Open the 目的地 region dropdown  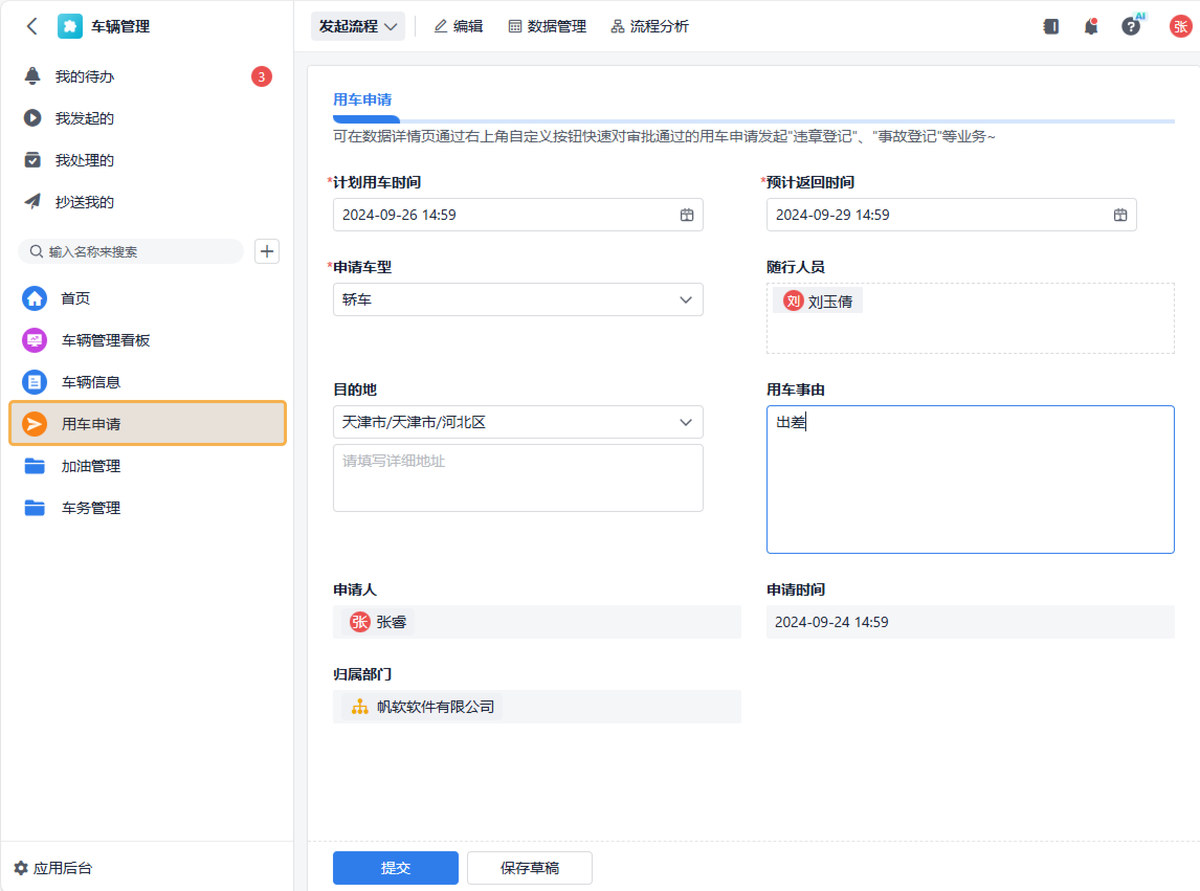point(517,422)
